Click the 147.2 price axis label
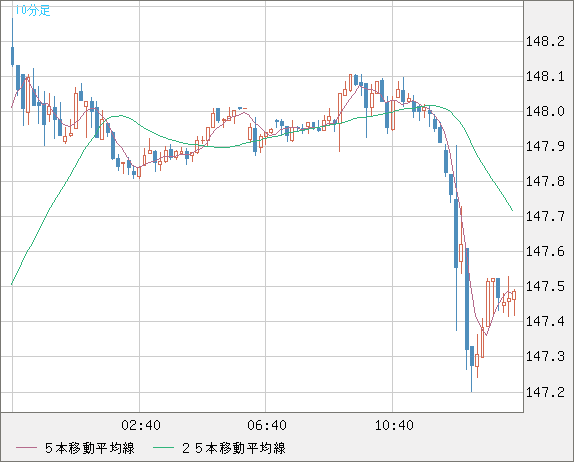This screenshot has height=462, width=574. 545,392
